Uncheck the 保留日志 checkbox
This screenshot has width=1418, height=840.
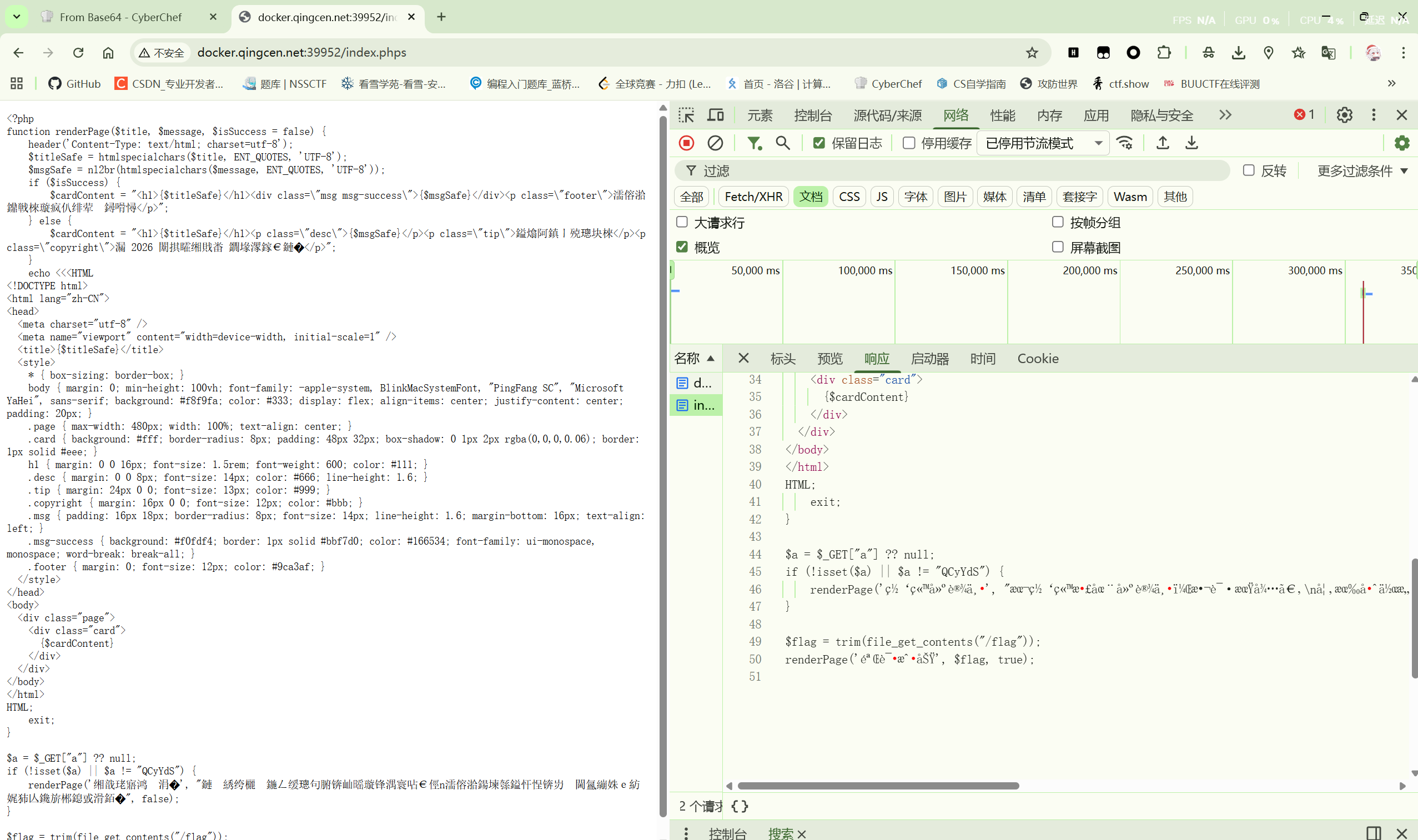(x=819, y=143)
